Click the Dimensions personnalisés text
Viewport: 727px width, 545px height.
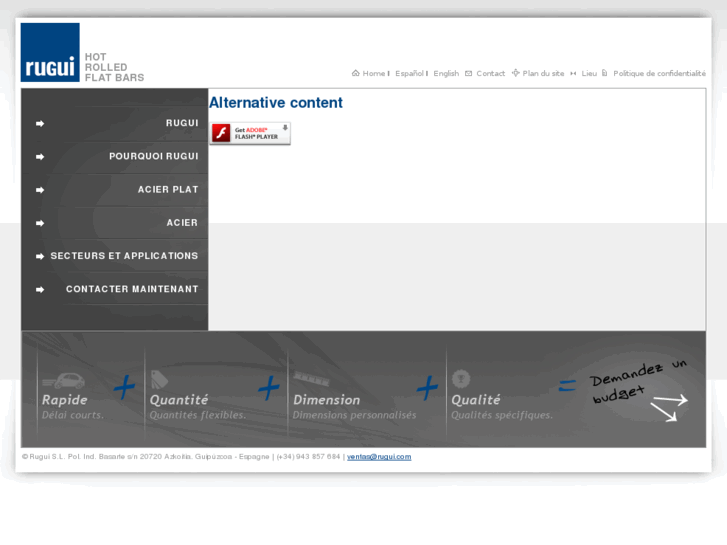(x=354, y=415)
